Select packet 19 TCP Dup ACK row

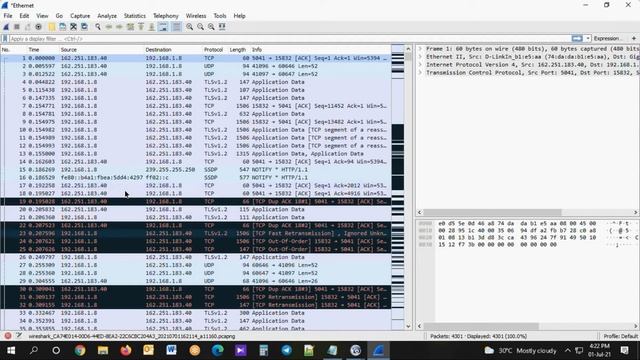(196, 201)
